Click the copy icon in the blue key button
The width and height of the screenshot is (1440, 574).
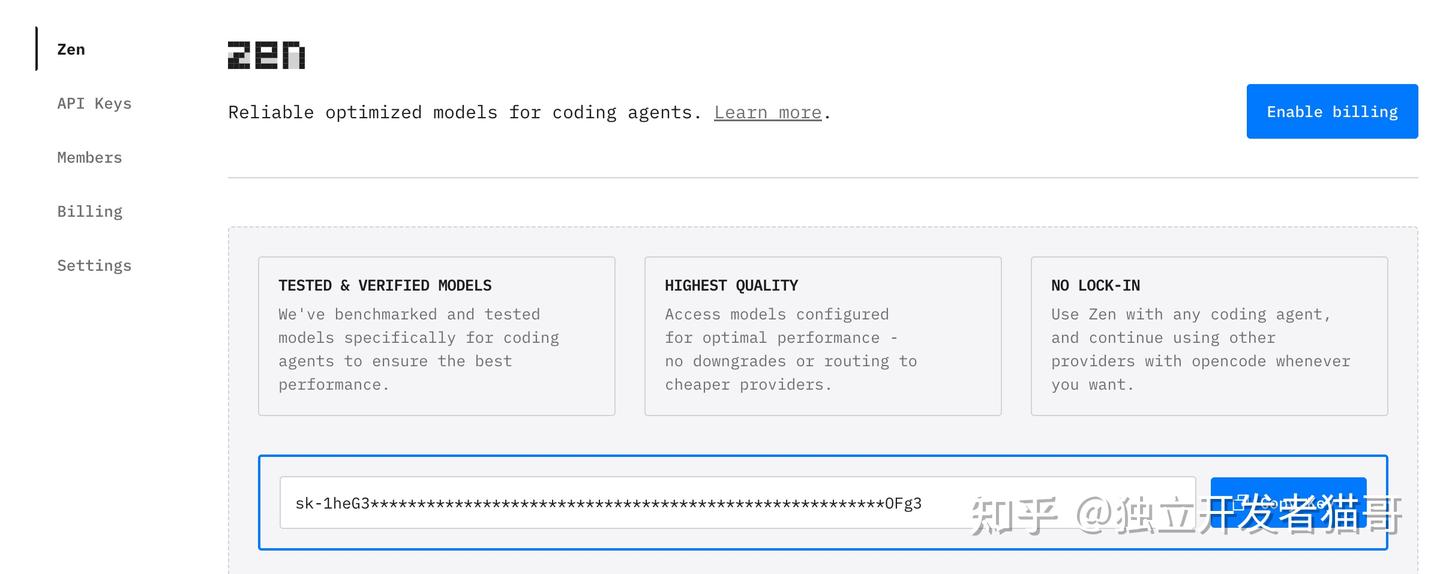1240,503
